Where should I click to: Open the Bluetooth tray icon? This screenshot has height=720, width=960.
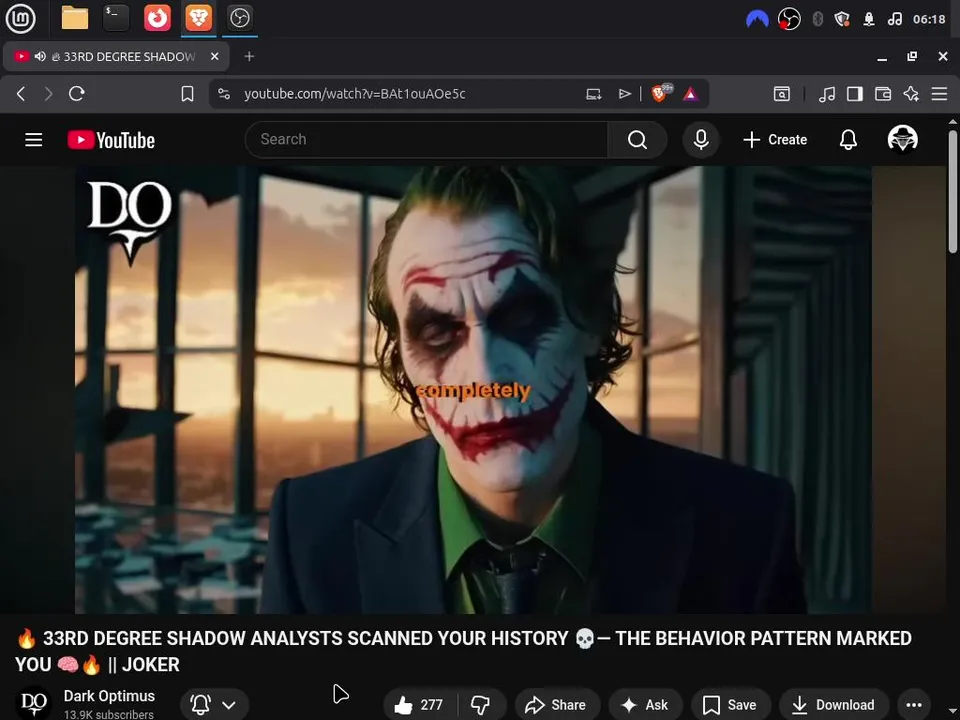817,19
